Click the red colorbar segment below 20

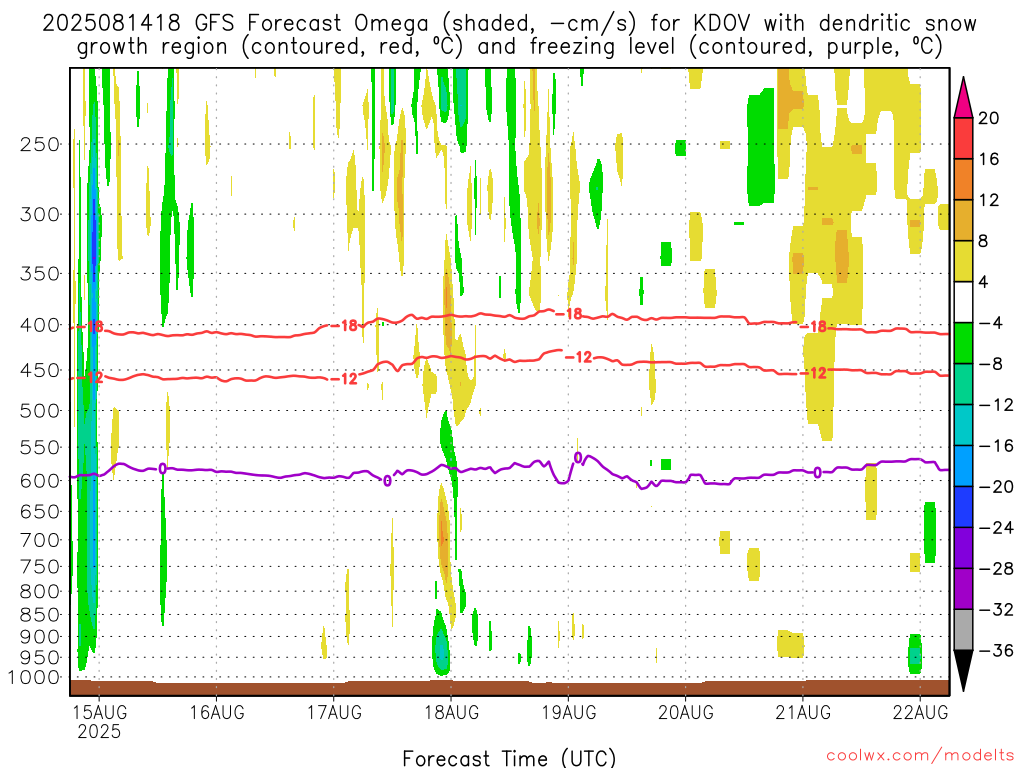coord(963,138)
